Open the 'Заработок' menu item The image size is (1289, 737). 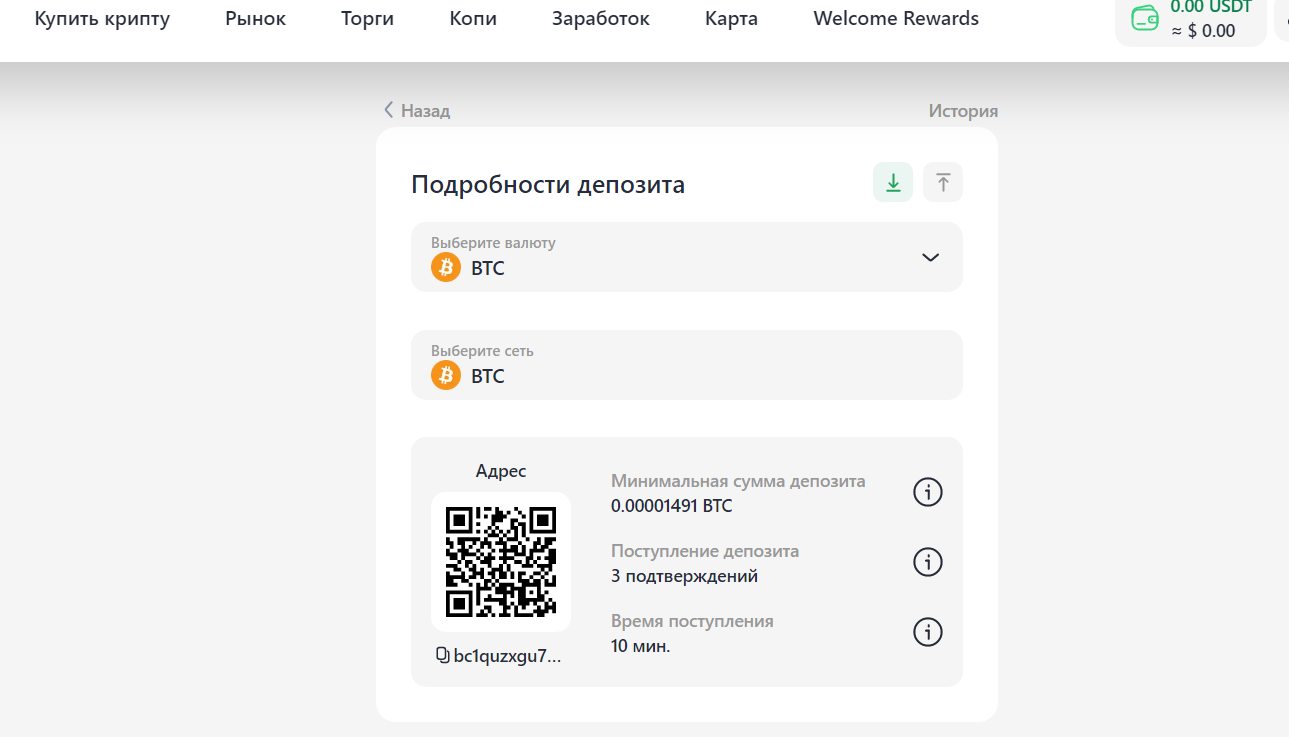pyautogui.click(x=600, y=19)
